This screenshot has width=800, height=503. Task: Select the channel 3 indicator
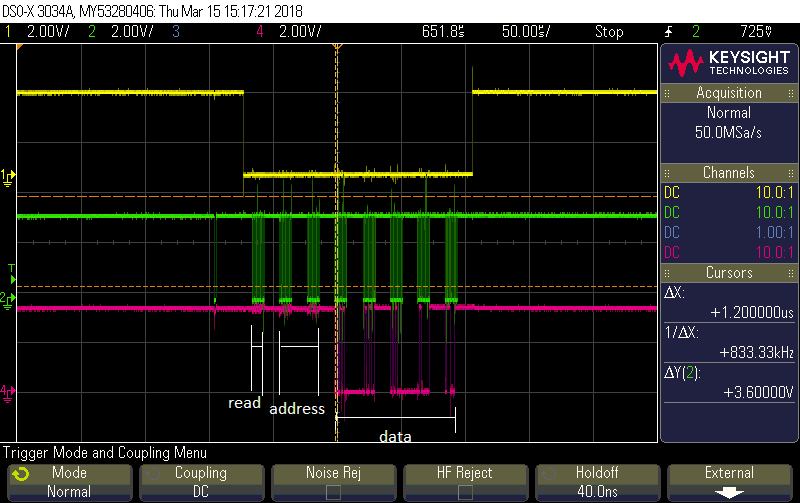click(x=176, y=32)
